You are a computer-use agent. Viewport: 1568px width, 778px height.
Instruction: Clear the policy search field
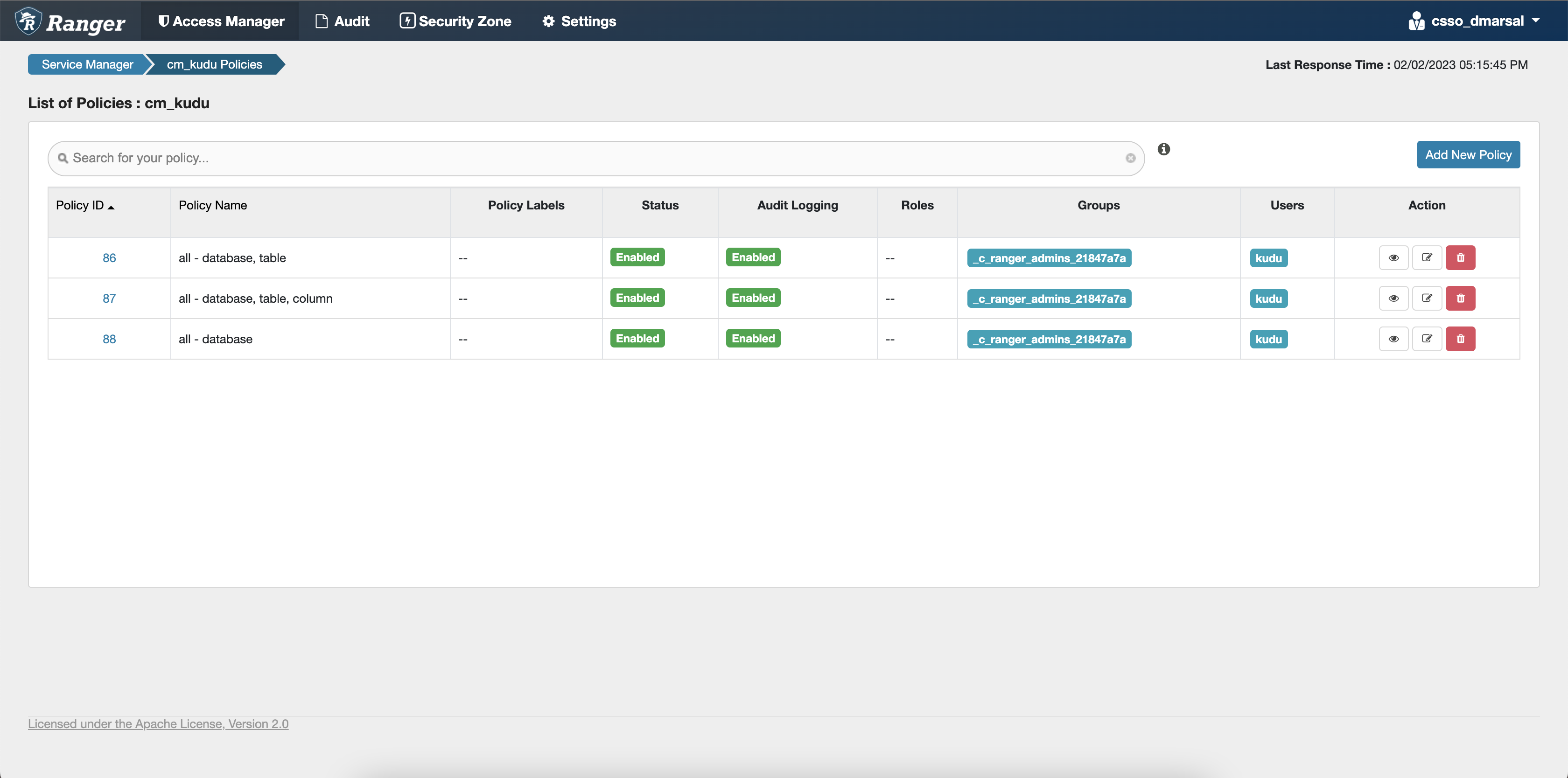pos(1130,158)
